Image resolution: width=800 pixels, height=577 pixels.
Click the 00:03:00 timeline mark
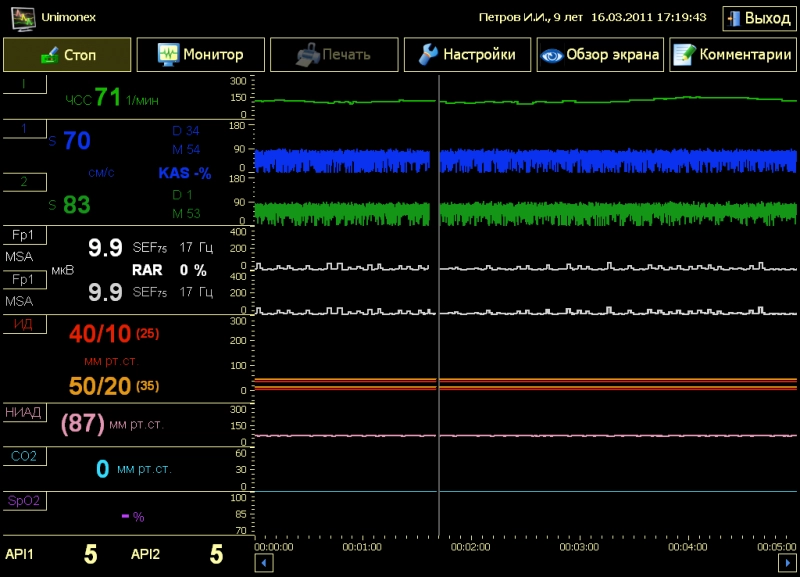tap(580, 547)
